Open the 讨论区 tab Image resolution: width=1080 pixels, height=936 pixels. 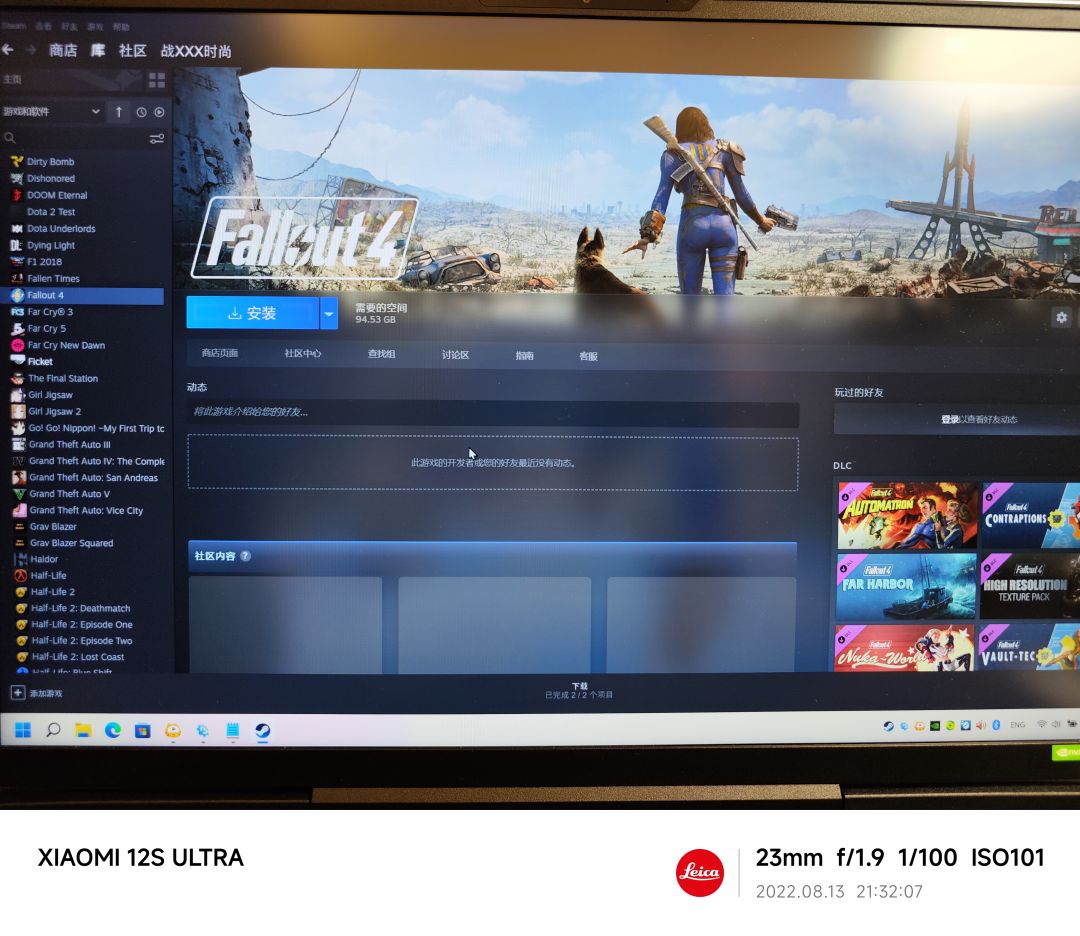[455, 355]
